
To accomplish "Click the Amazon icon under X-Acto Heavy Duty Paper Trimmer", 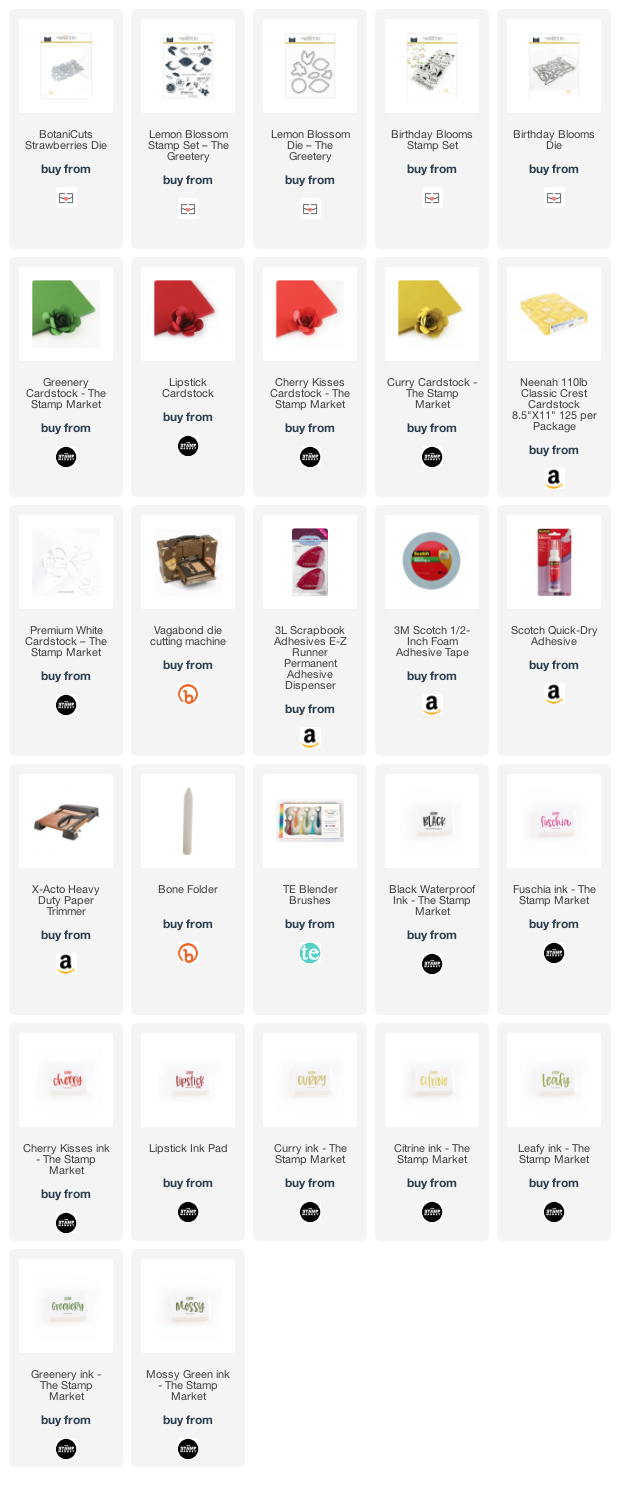I will pos(66,964).
